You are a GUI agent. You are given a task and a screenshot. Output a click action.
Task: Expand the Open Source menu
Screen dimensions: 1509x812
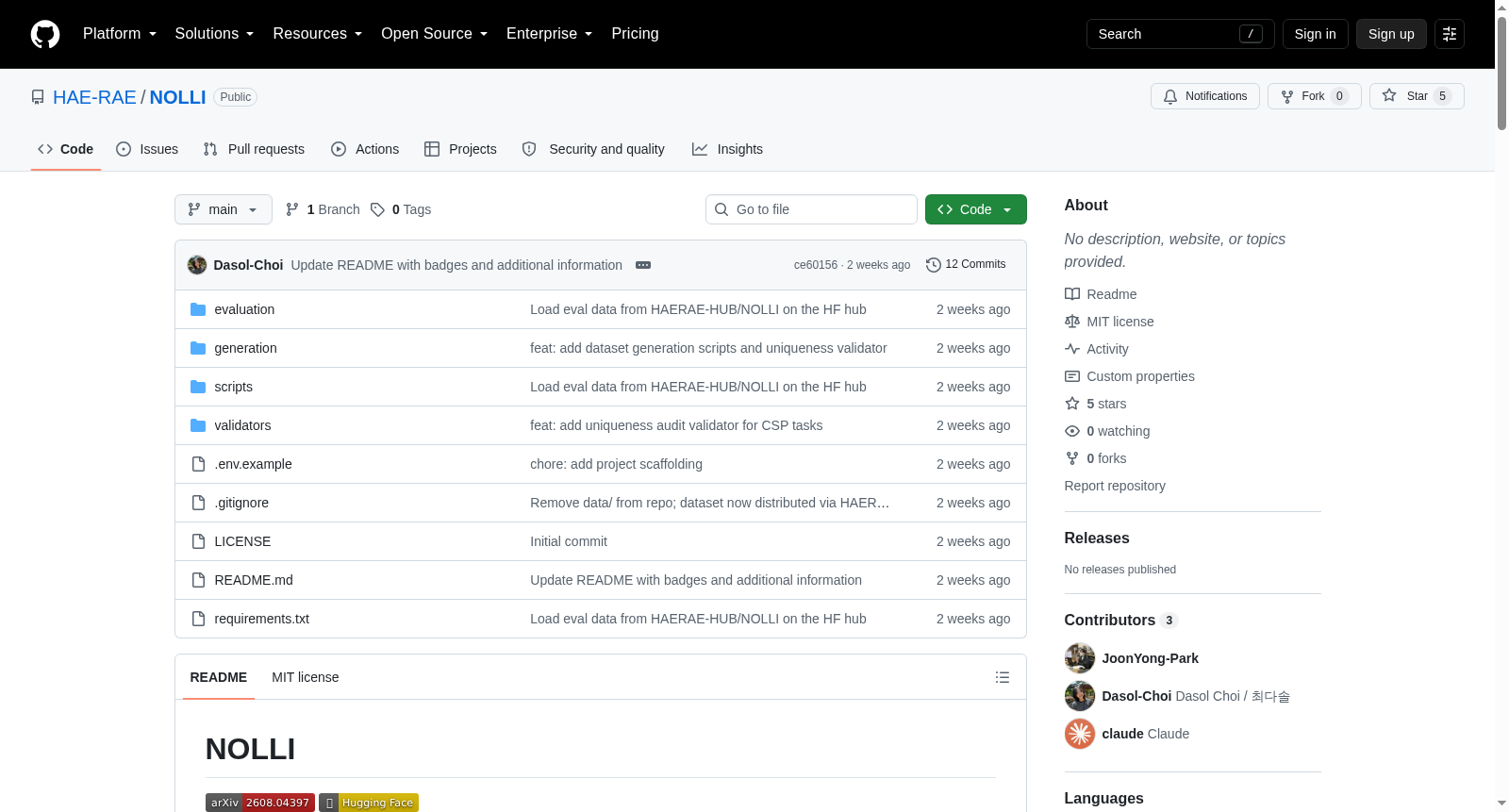pos(435,34)
